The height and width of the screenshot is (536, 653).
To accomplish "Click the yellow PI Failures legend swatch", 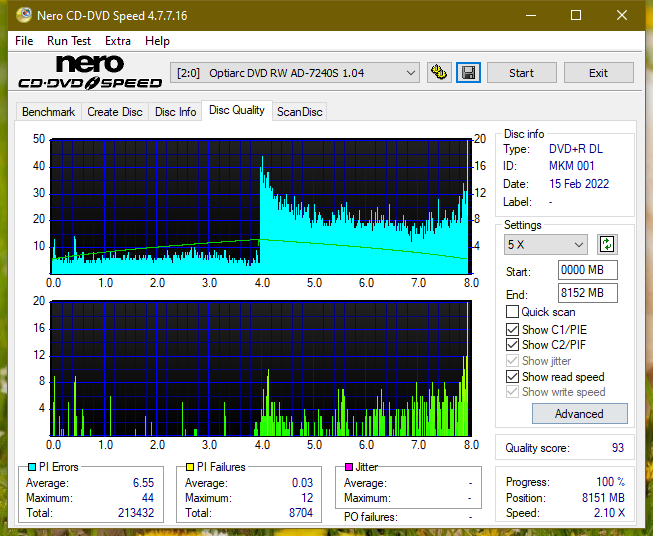I will point(190,467).
